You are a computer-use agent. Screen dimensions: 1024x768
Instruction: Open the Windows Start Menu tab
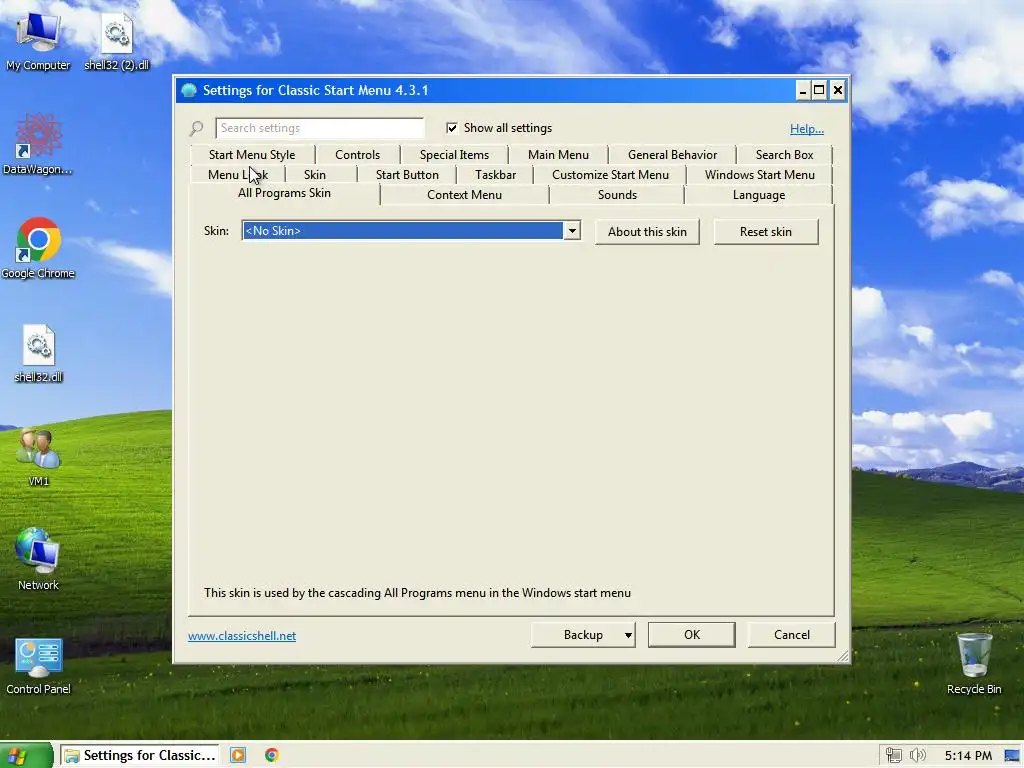[760, 175]
